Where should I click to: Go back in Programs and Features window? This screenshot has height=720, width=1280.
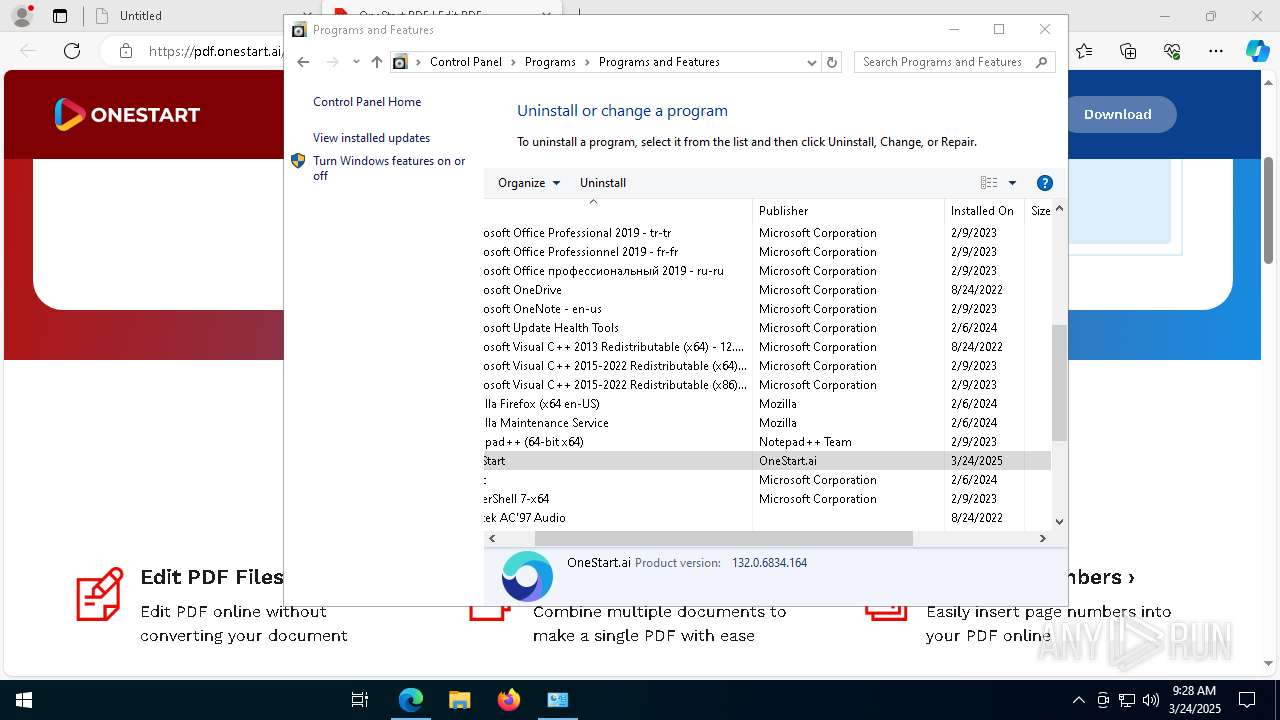click(303, 62)
